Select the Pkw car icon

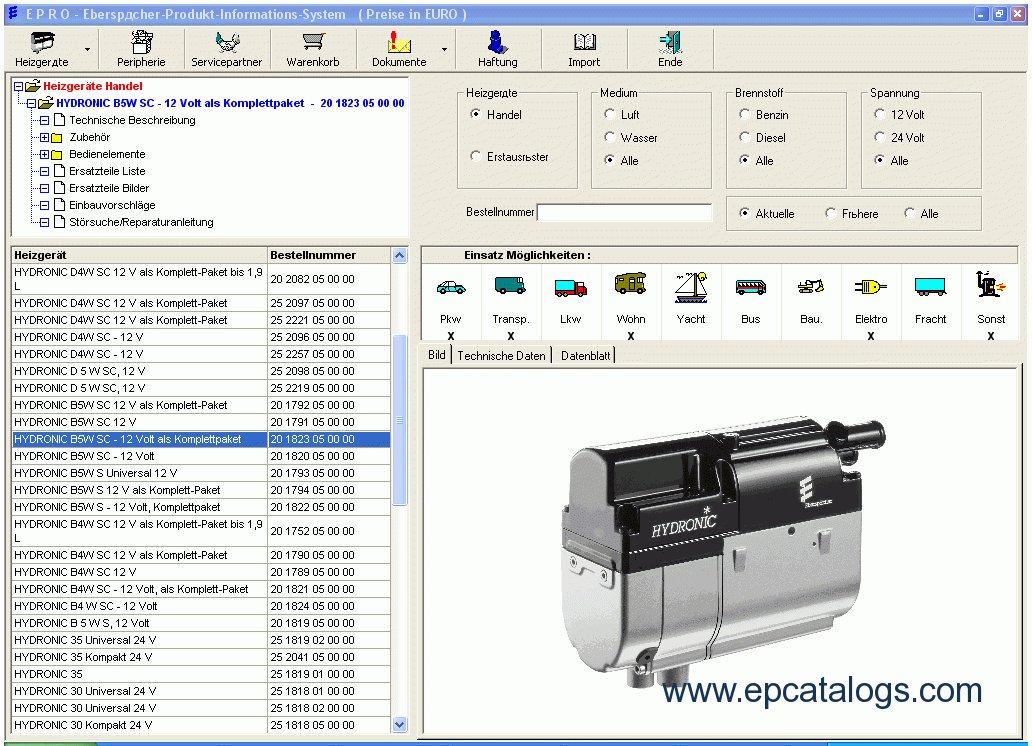451,288
